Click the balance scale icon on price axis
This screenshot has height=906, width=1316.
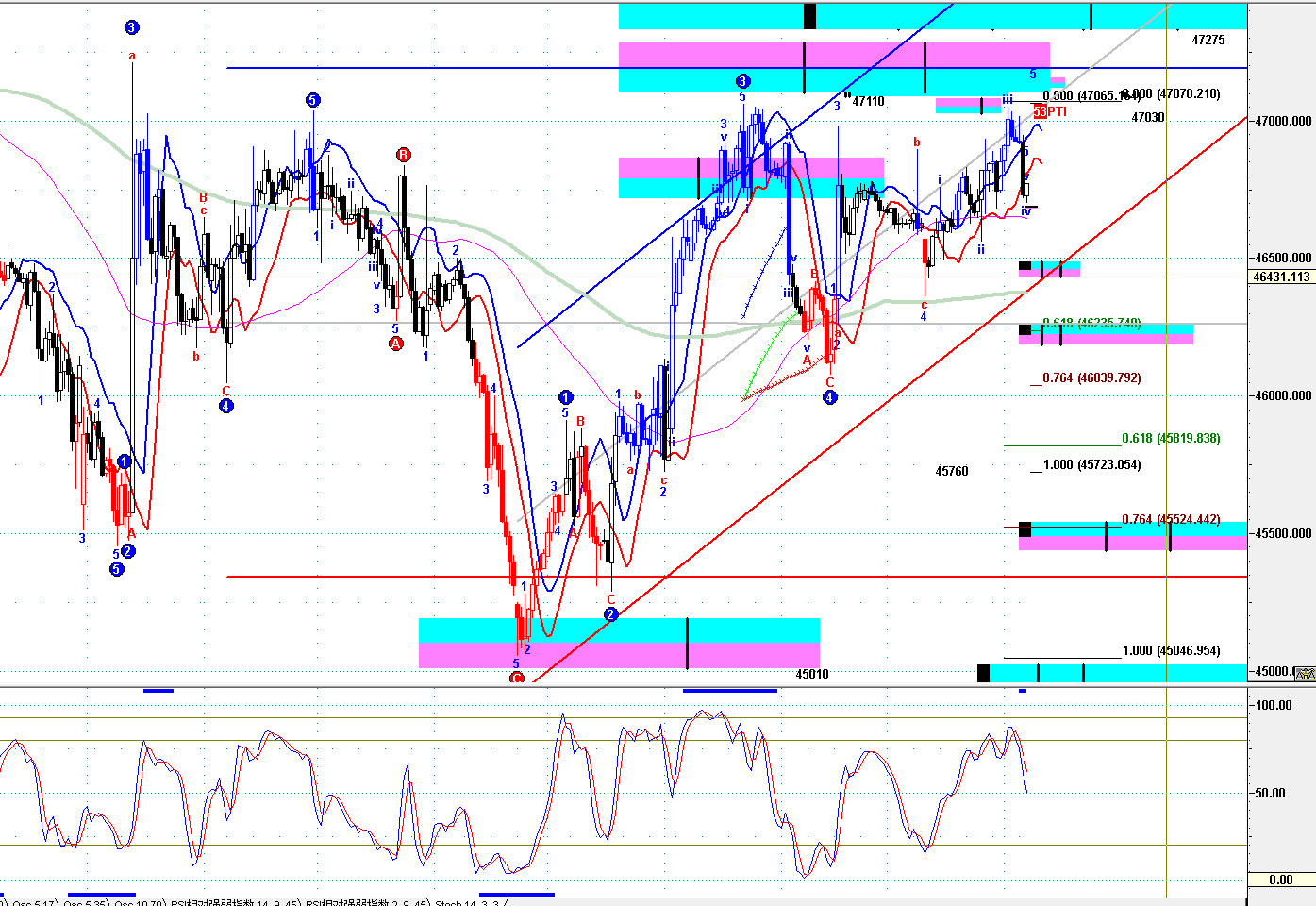(x=1305, y=673)
